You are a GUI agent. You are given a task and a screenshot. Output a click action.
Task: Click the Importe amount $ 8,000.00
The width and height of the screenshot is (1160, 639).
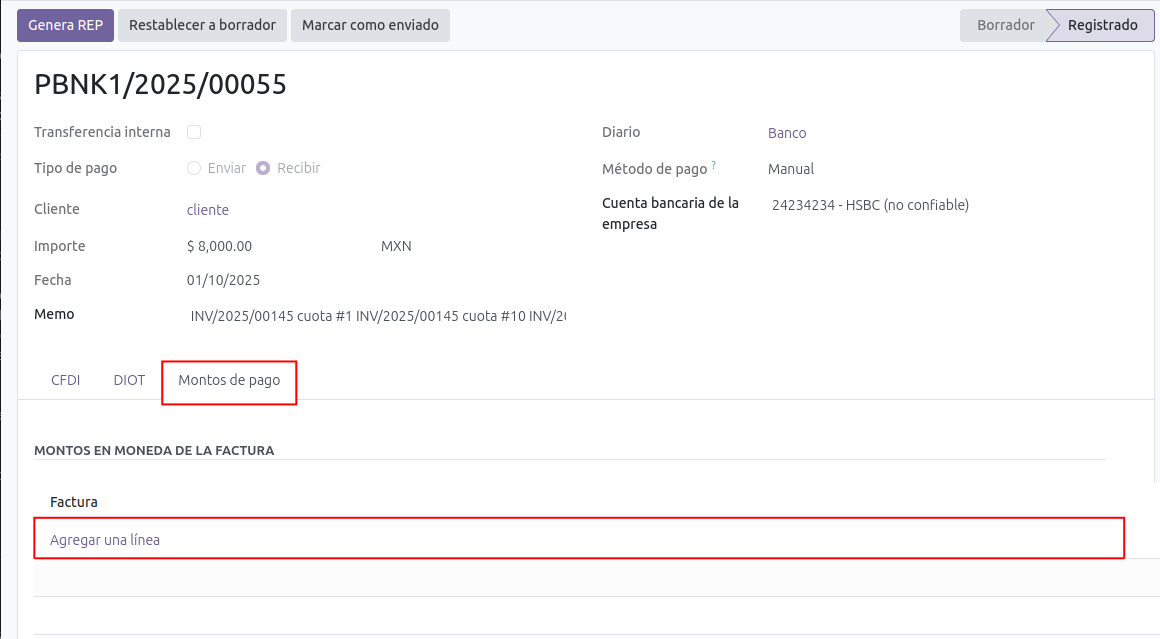click(x=220, y=246)
